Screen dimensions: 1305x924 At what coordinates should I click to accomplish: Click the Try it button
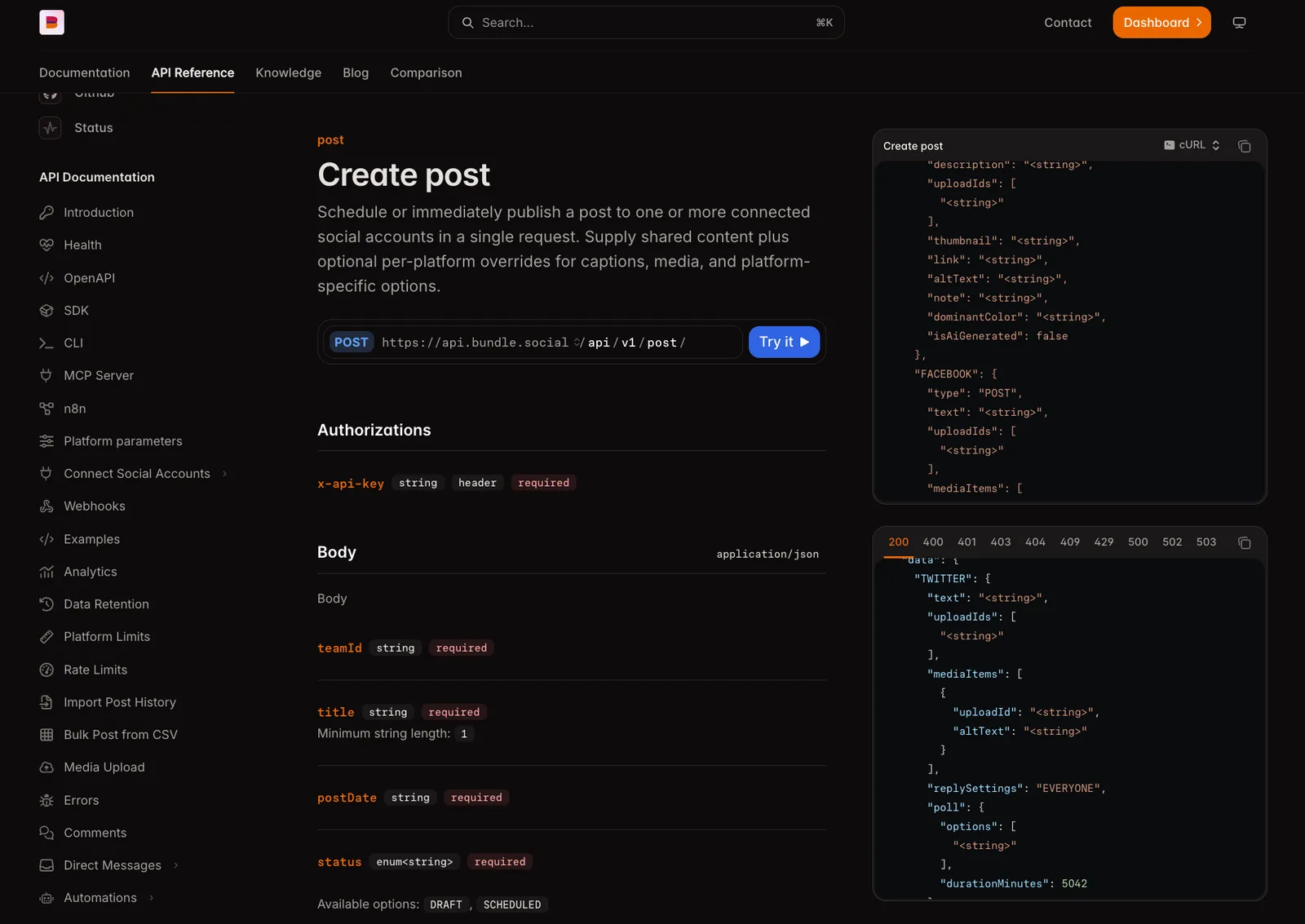[x=784, y=343]
